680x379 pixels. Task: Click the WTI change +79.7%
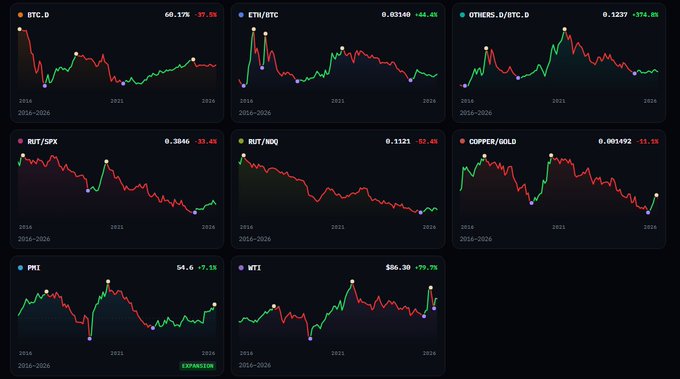[x=426, y=268]
